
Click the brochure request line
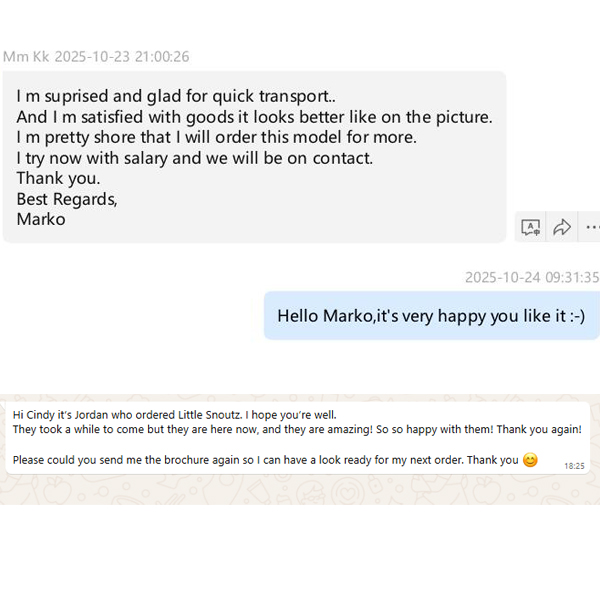(x=266, y=460)
